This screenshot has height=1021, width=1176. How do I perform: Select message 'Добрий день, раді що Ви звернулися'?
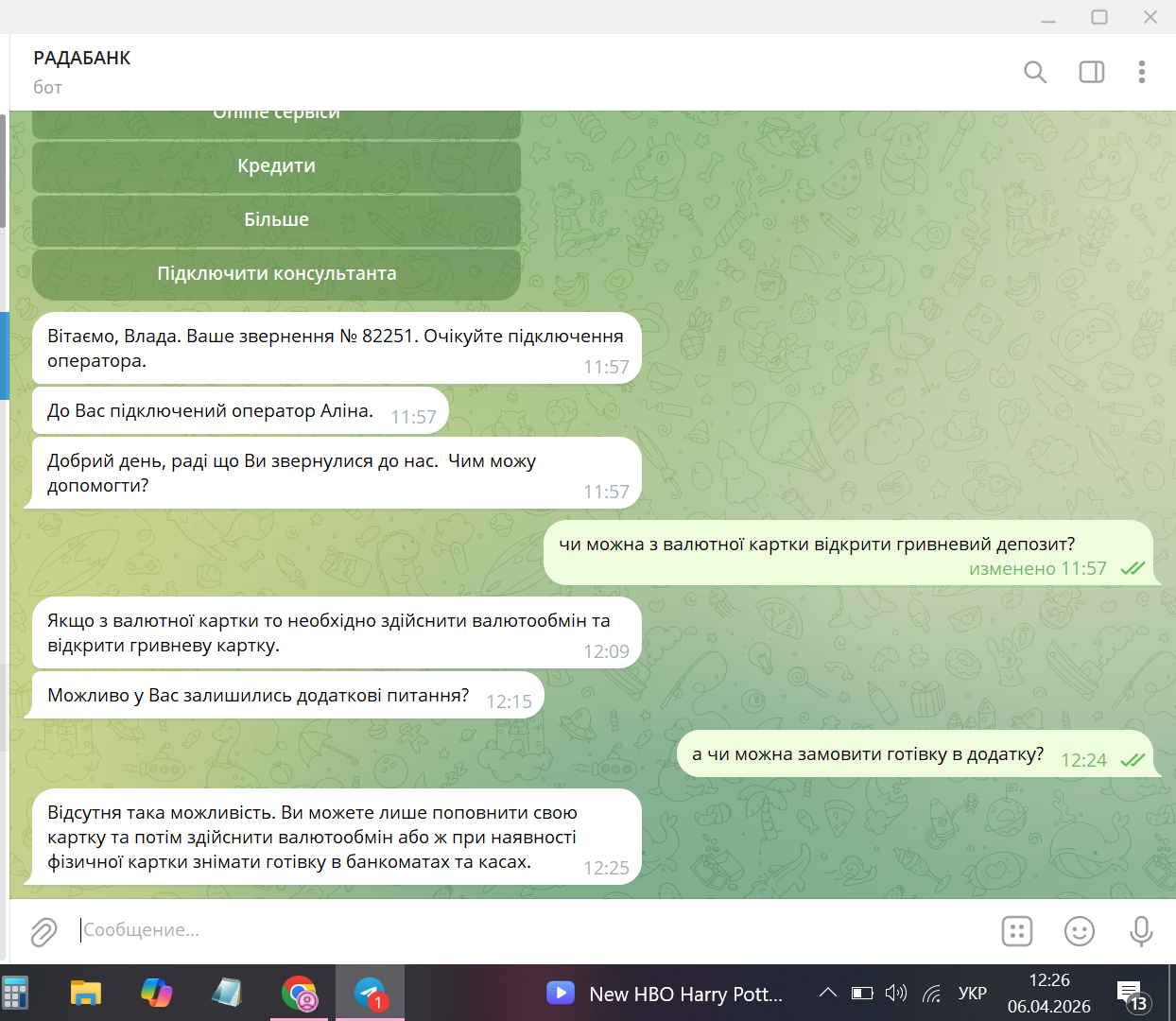point(337,473)
